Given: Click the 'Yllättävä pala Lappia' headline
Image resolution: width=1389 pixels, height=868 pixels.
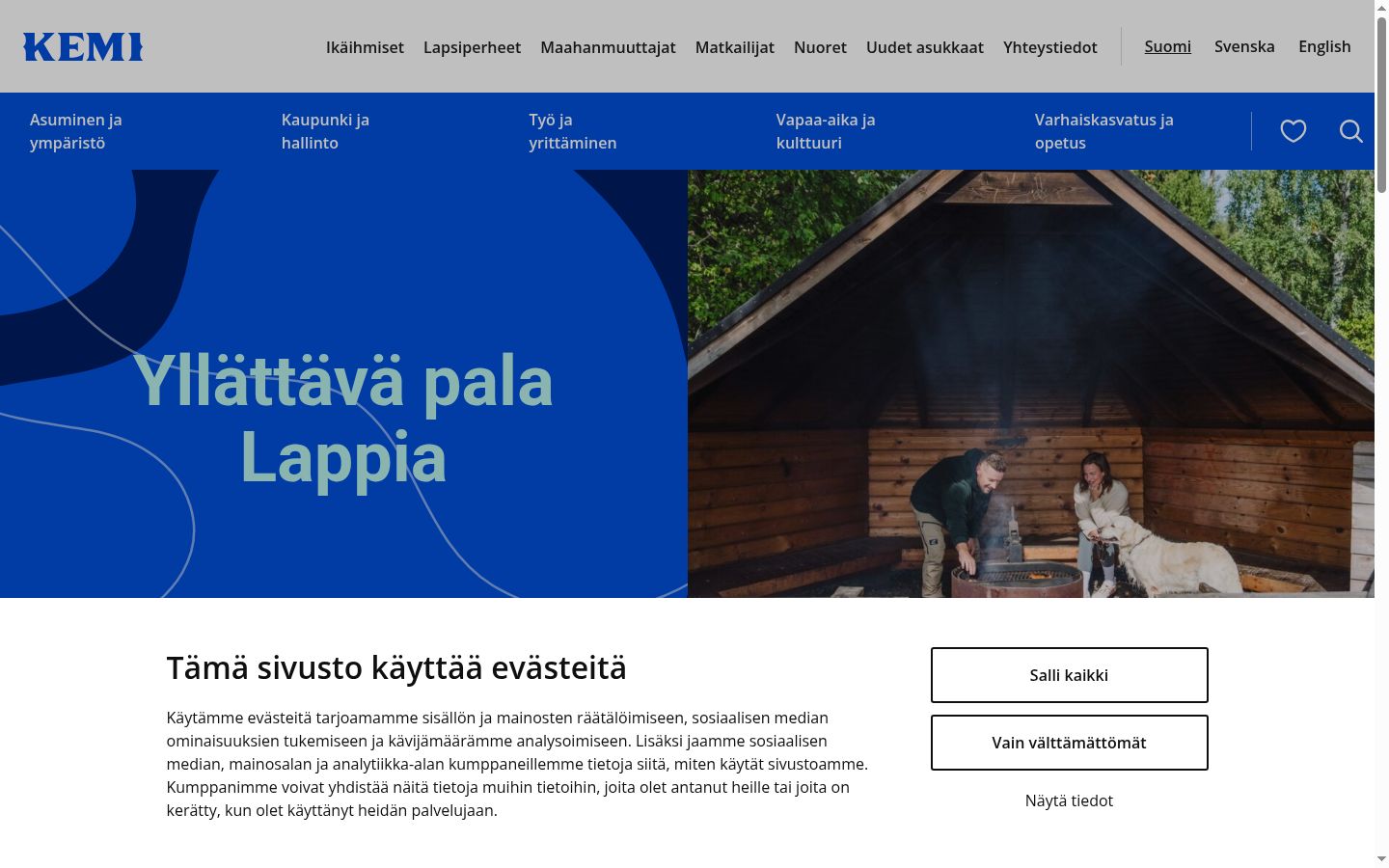Looking at the screenshot, I should pyautogui.click(x=343, y=420).
